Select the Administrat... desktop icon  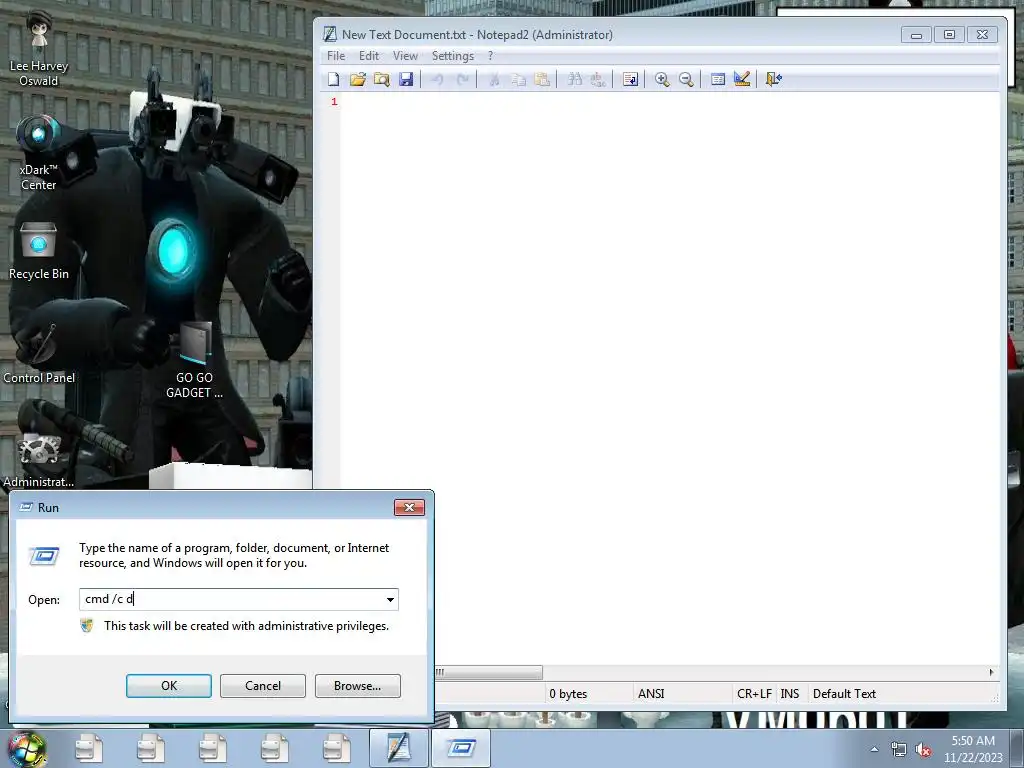(39, 460)
